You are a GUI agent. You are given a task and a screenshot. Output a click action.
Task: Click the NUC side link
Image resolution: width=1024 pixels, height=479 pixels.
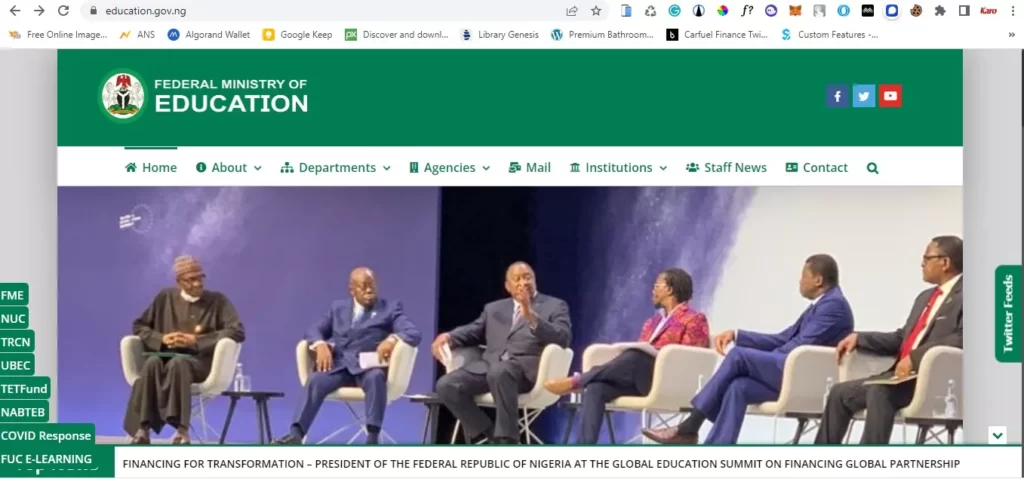(x=14, y=319)
